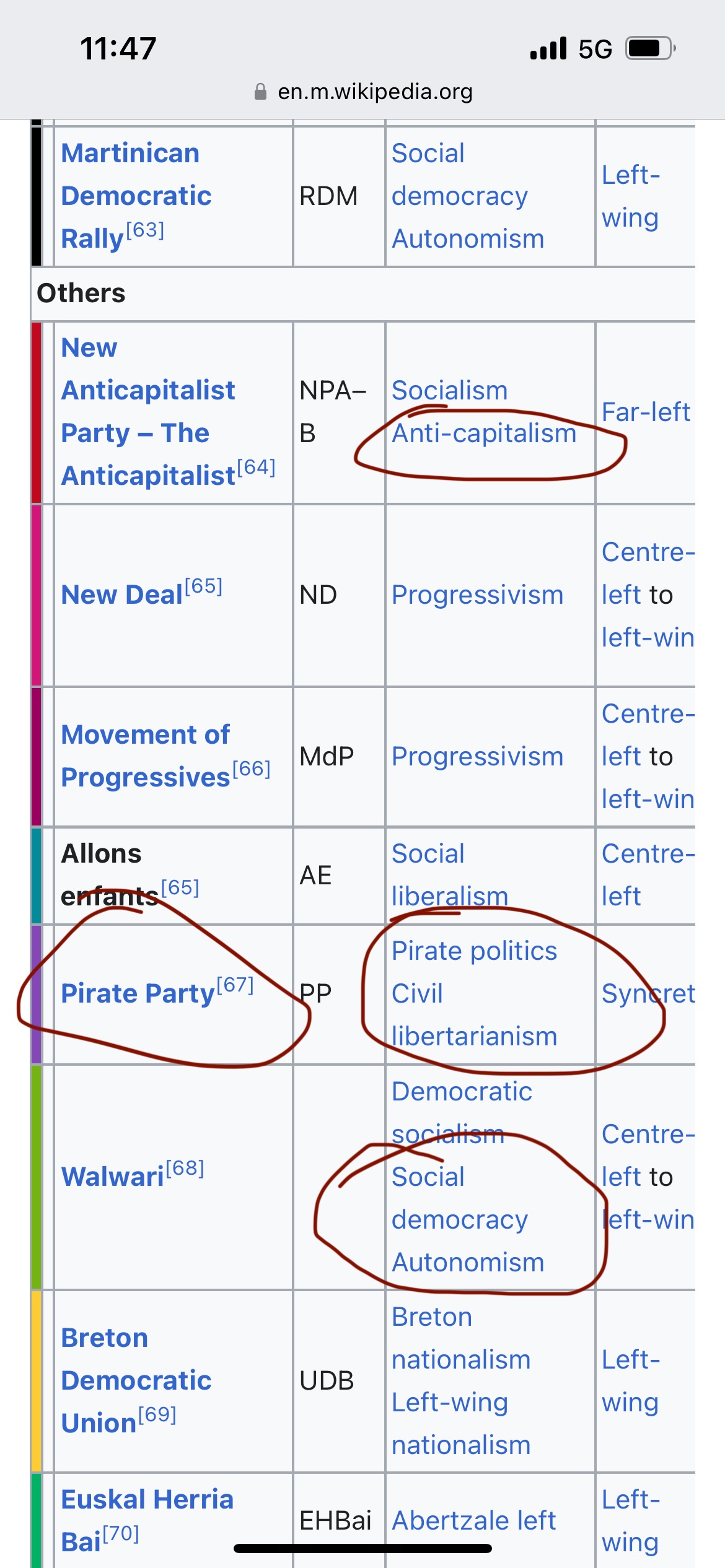The height and width of the screenshot is (1568, 725).
Task: Click the Far-left position link
Action: coord(645,412)
